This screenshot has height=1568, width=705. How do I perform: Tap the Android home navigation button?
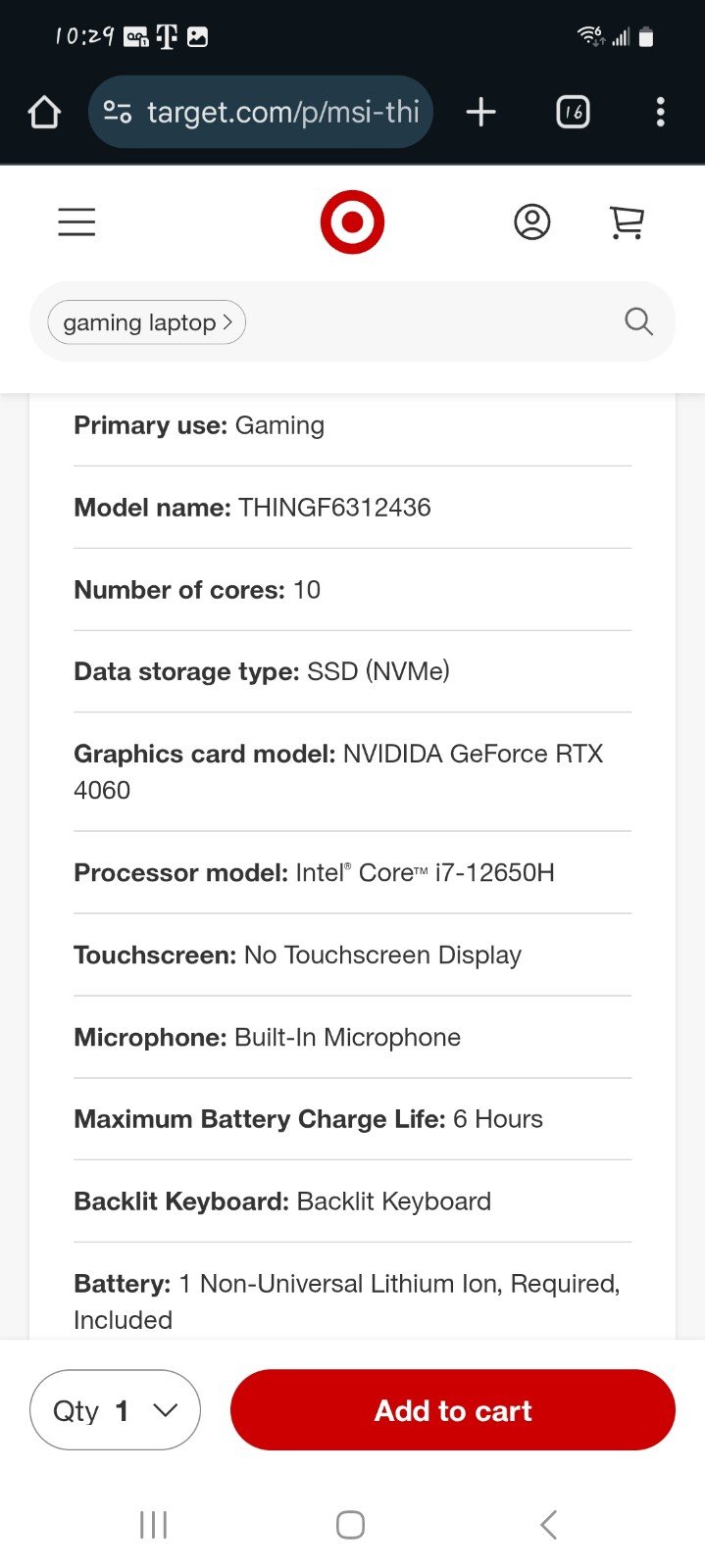(351, 1525)
